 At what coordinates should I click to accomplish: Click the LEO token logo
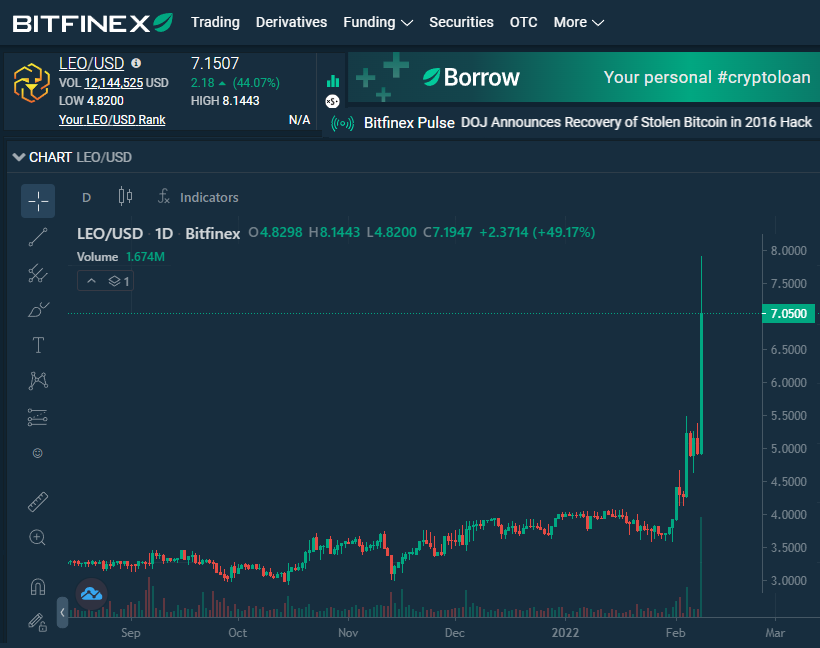point(31,82)
